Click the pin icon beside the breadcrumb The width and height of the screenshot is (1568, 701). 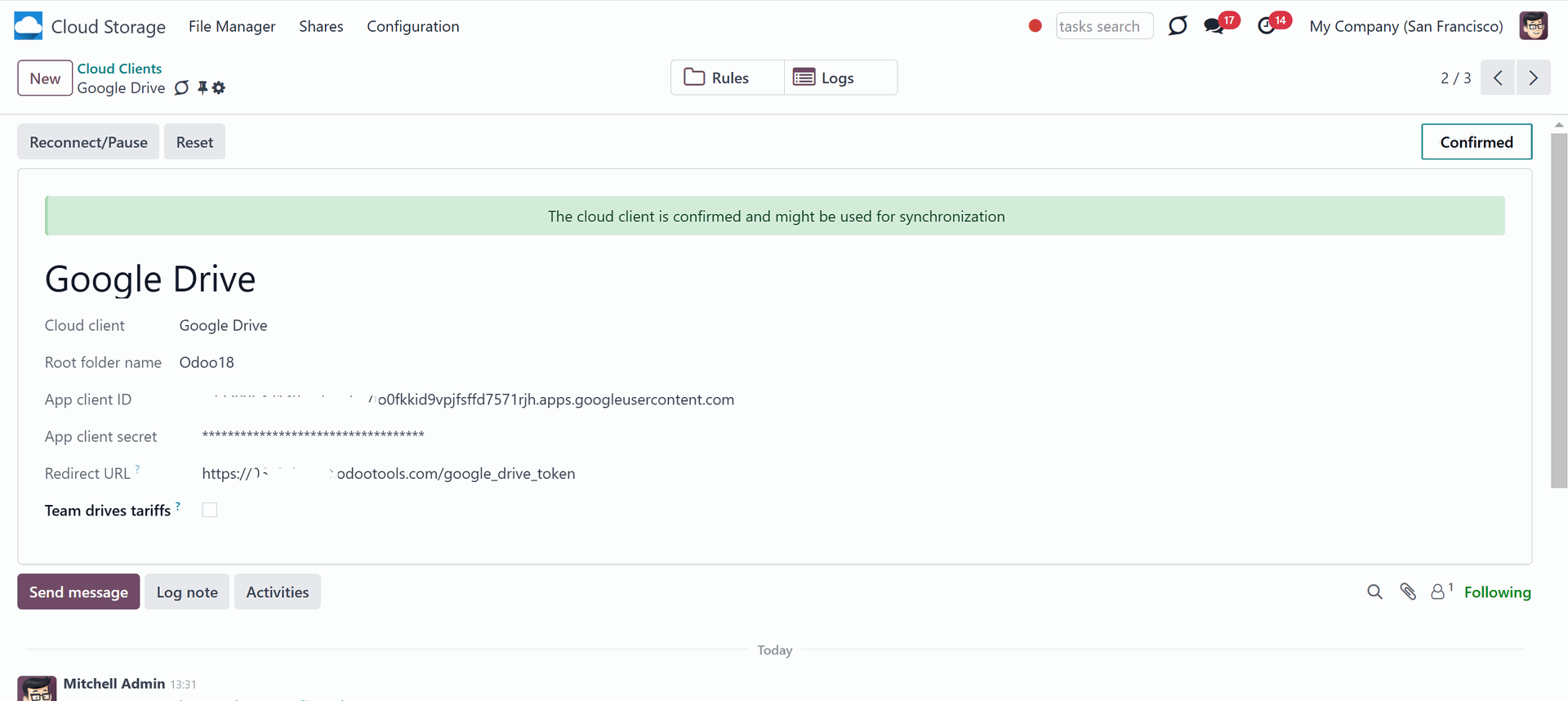203,87
